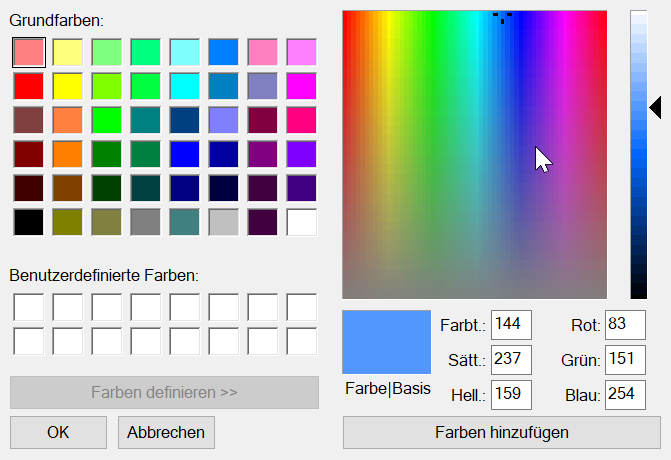Click into the Rot value field
Image resolution: width=671 pixels, height=460 pixels.
[x=625, y=325]
